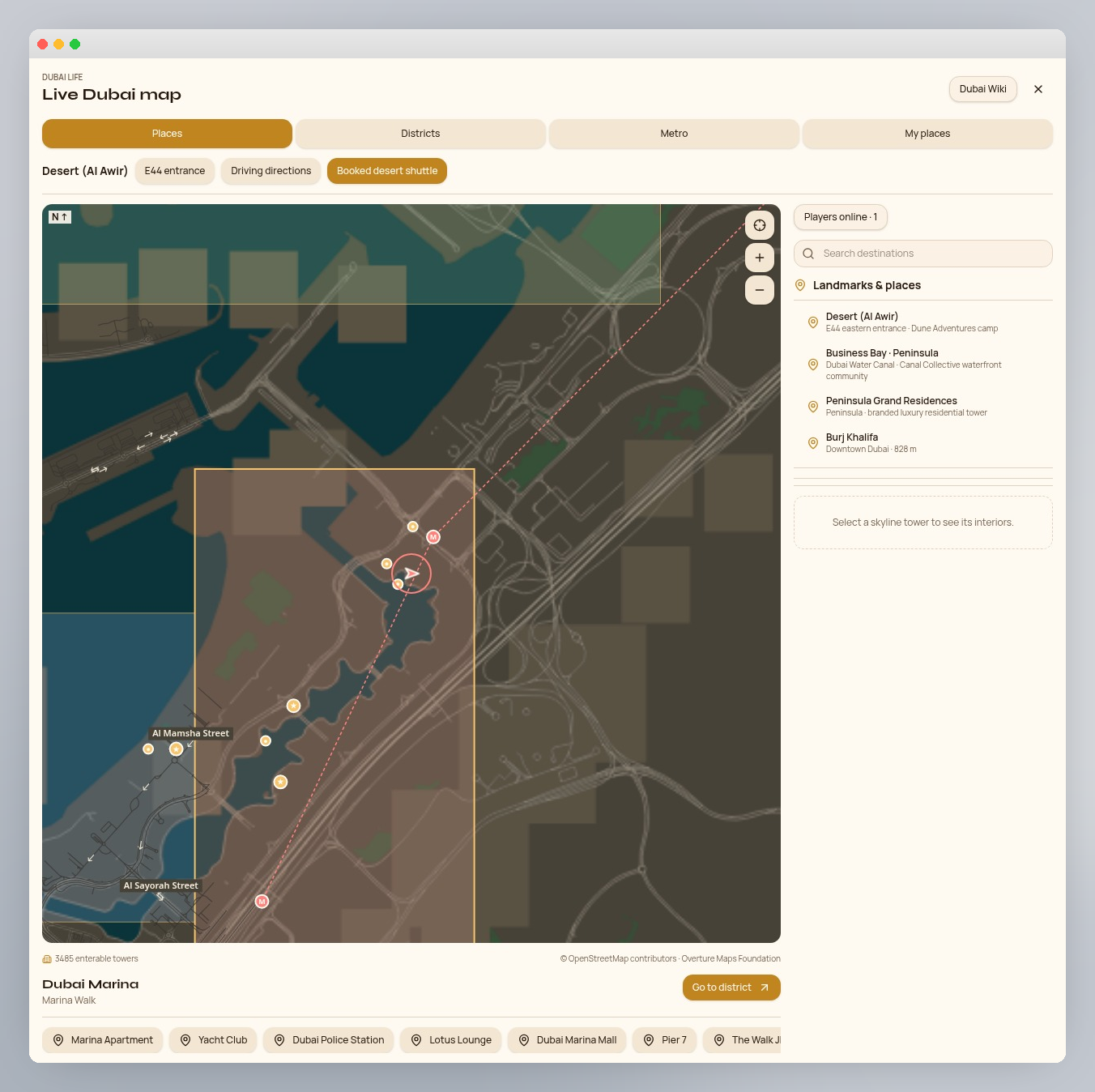Select Business Bay · Peninsula landmark

pos(923,365)
